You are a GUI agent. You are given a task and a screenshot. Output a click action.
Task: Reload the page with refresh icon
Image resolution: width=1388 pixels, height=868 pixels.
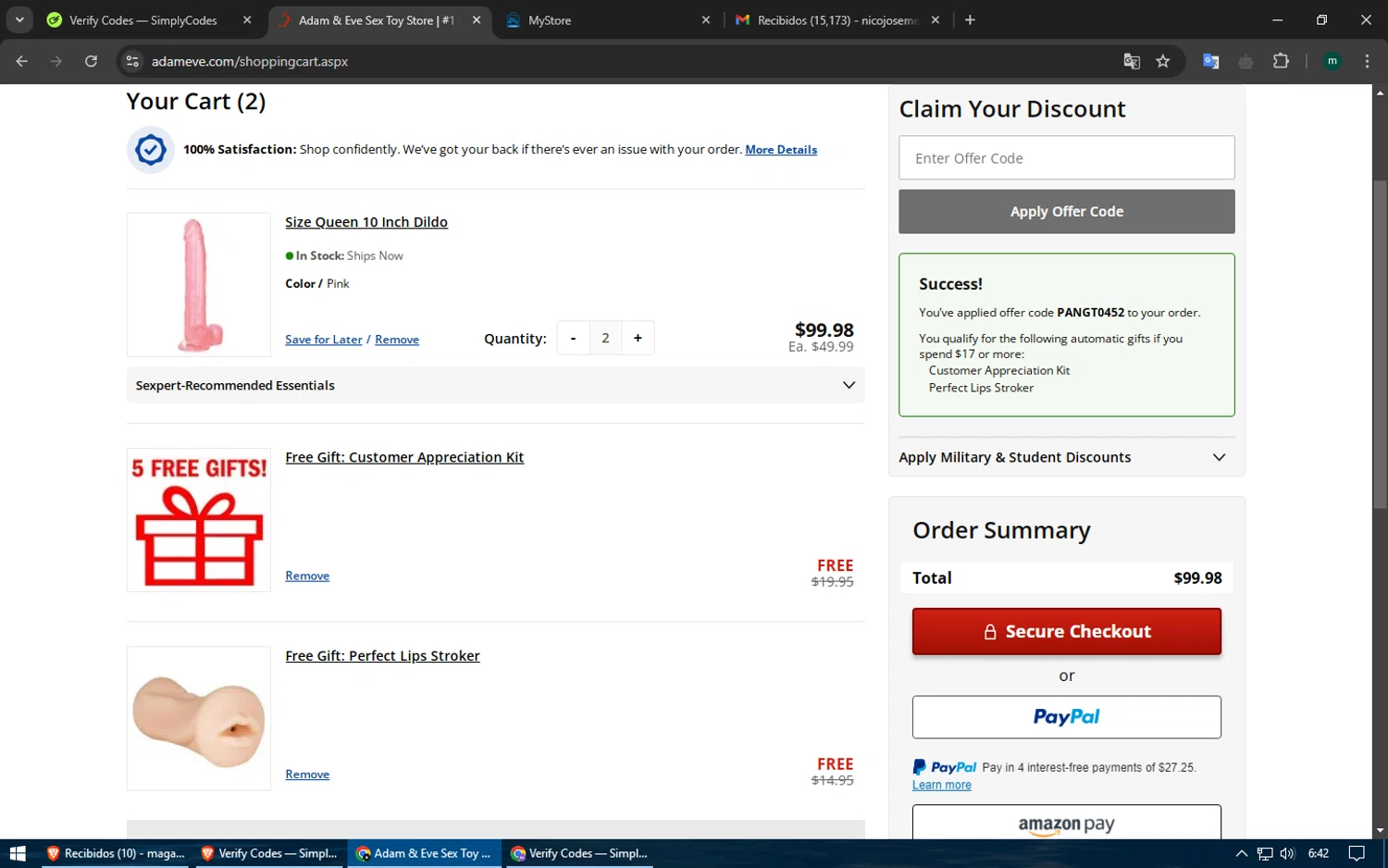click(91, 61)
